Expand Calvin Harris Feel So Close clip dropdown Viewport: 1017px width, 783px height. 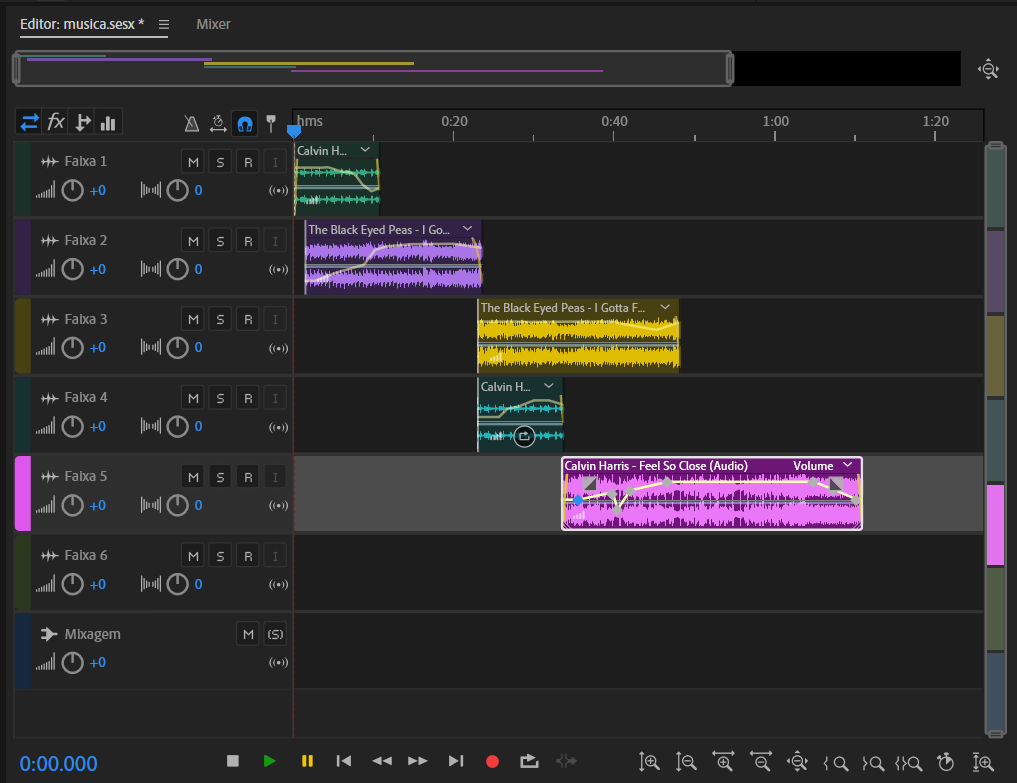[848, 465]
